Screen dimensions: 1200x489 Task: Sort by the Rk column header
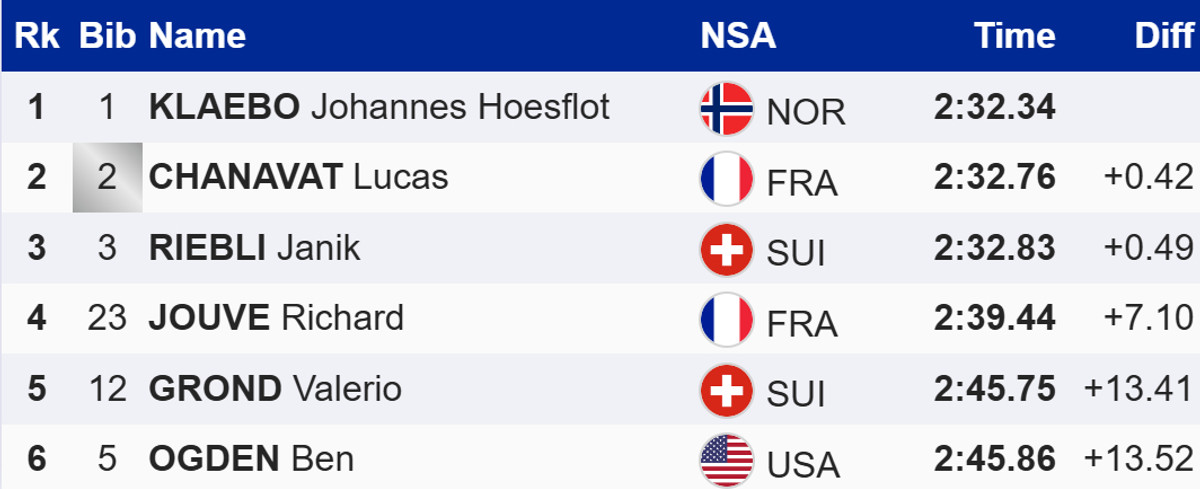pyautogui.click(x=37, y=36)
